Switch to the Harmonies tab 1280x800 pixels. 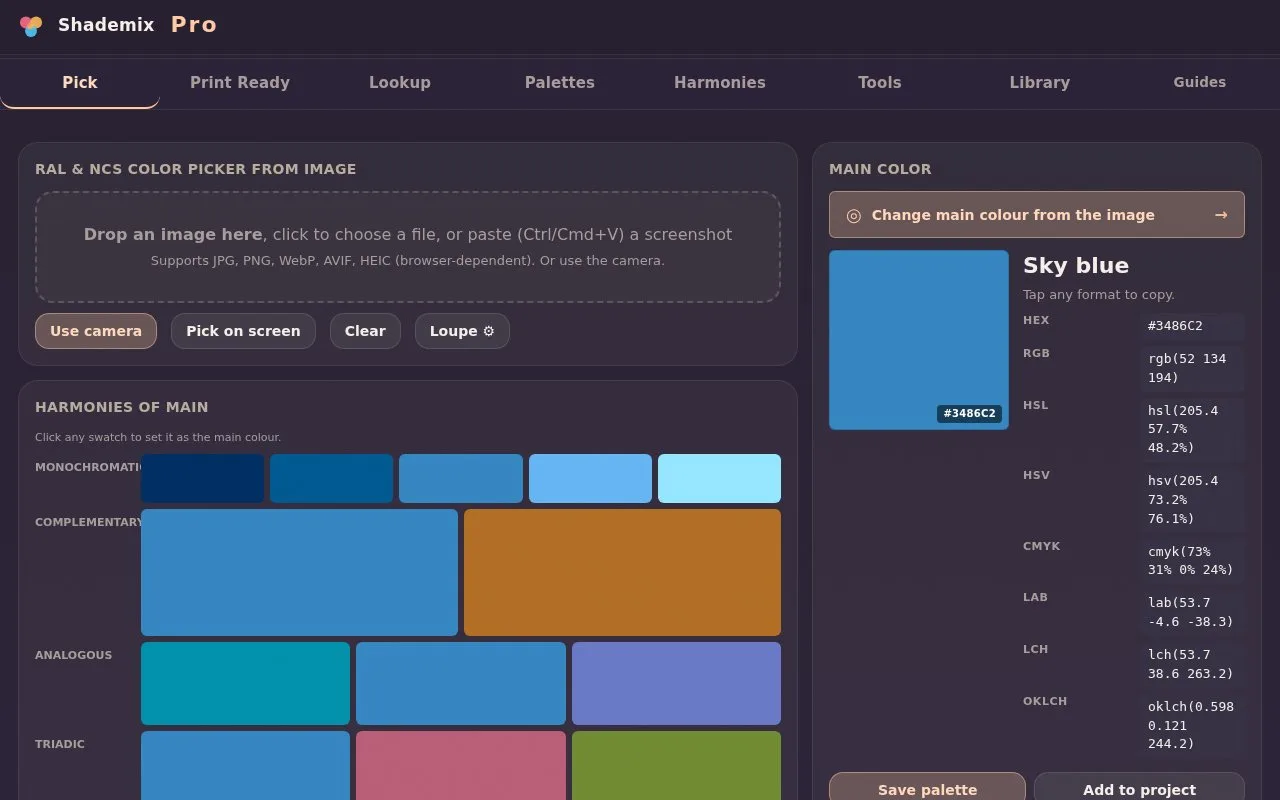(x=720, y=83)
